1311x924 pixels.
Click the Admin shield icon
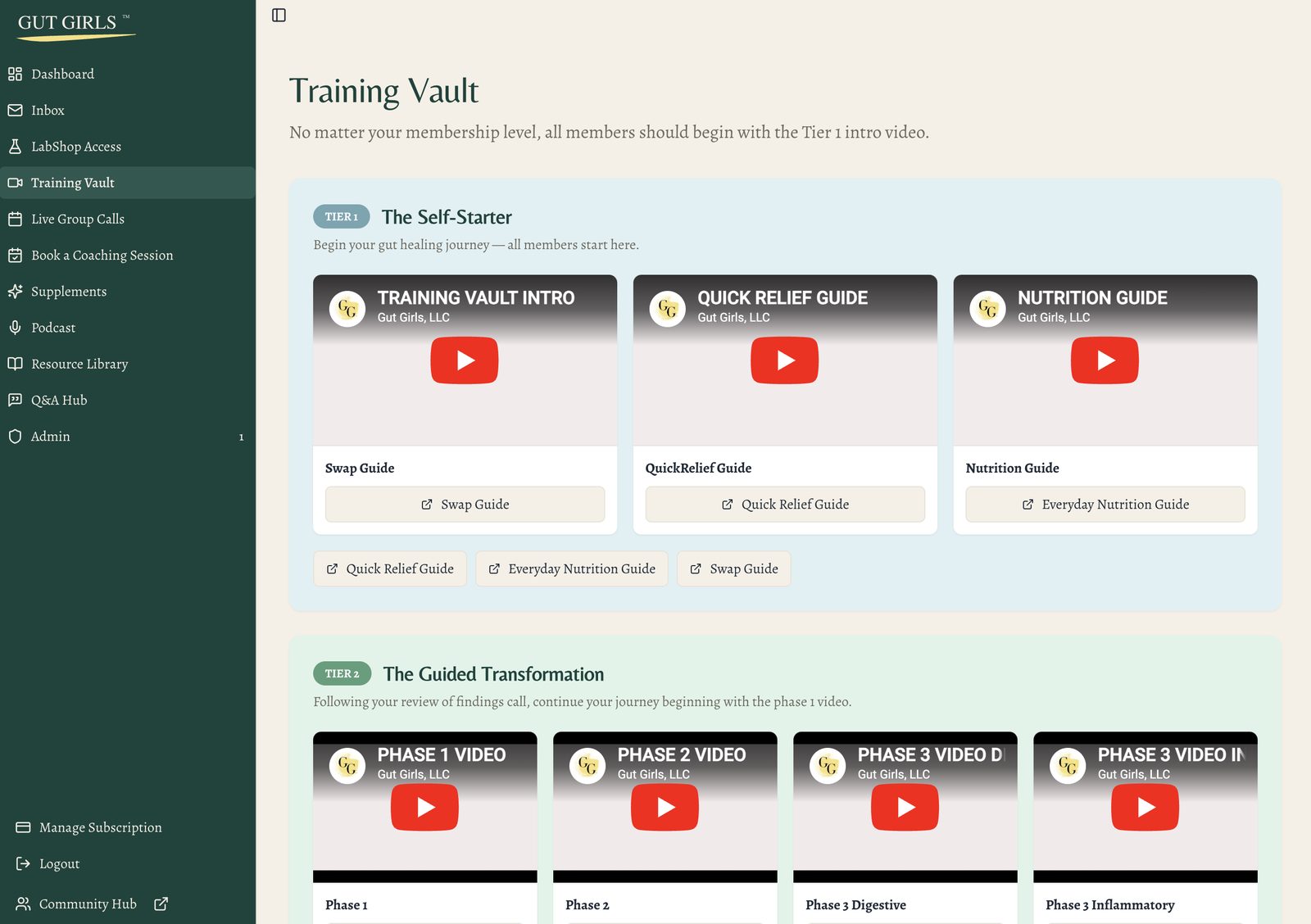pyautogui.click(x=15, y=437)
